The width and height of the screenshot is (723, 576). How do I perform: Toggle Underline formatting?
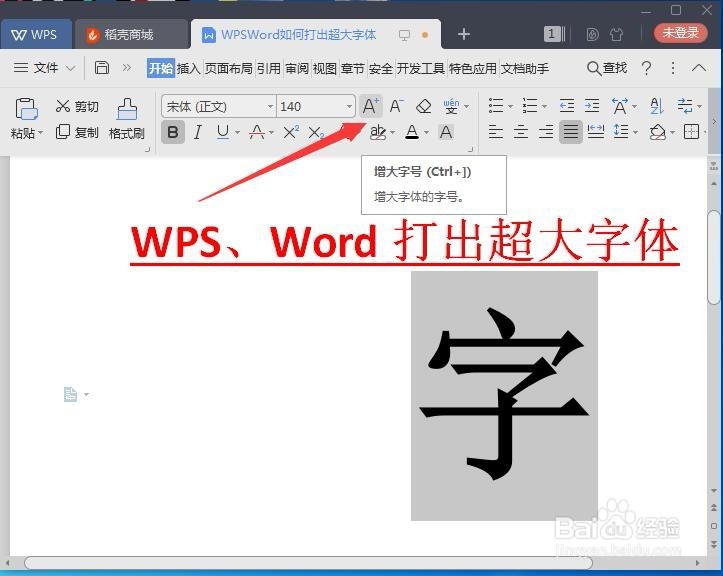223,132
